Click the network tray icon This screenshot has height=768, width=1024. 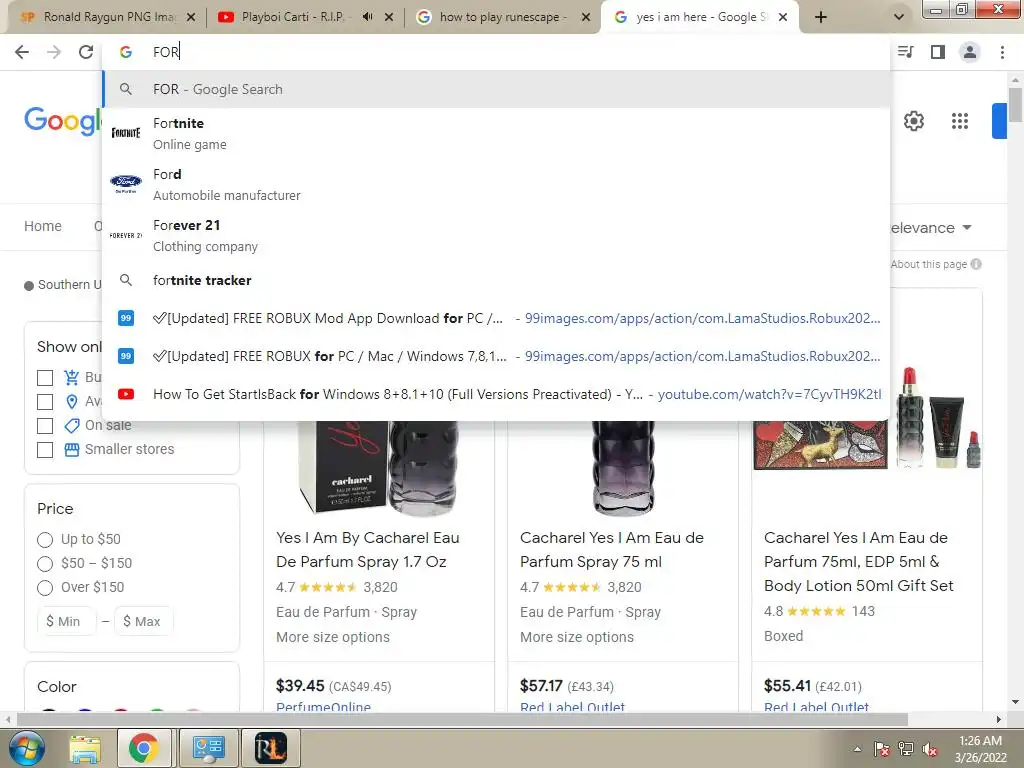(x=906, y=750)
